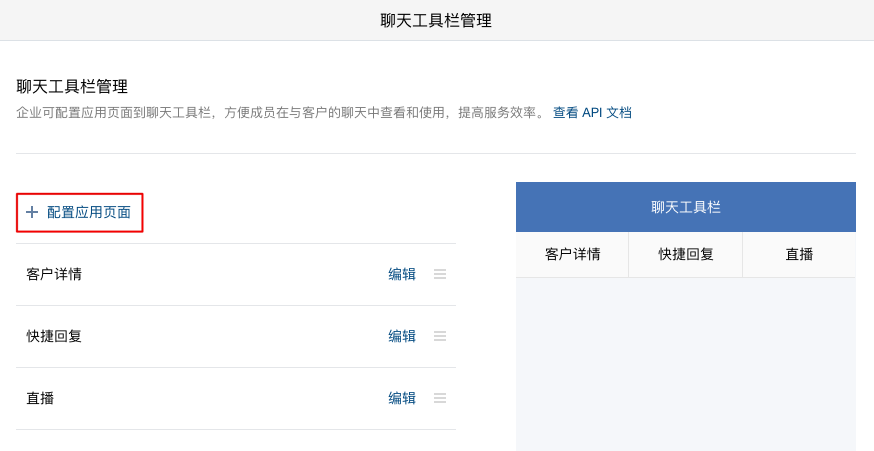This screenshot has width=874, height=451.
Task: Open 编辑 for the 快捷回复 entry
Action: coord(402,336)
